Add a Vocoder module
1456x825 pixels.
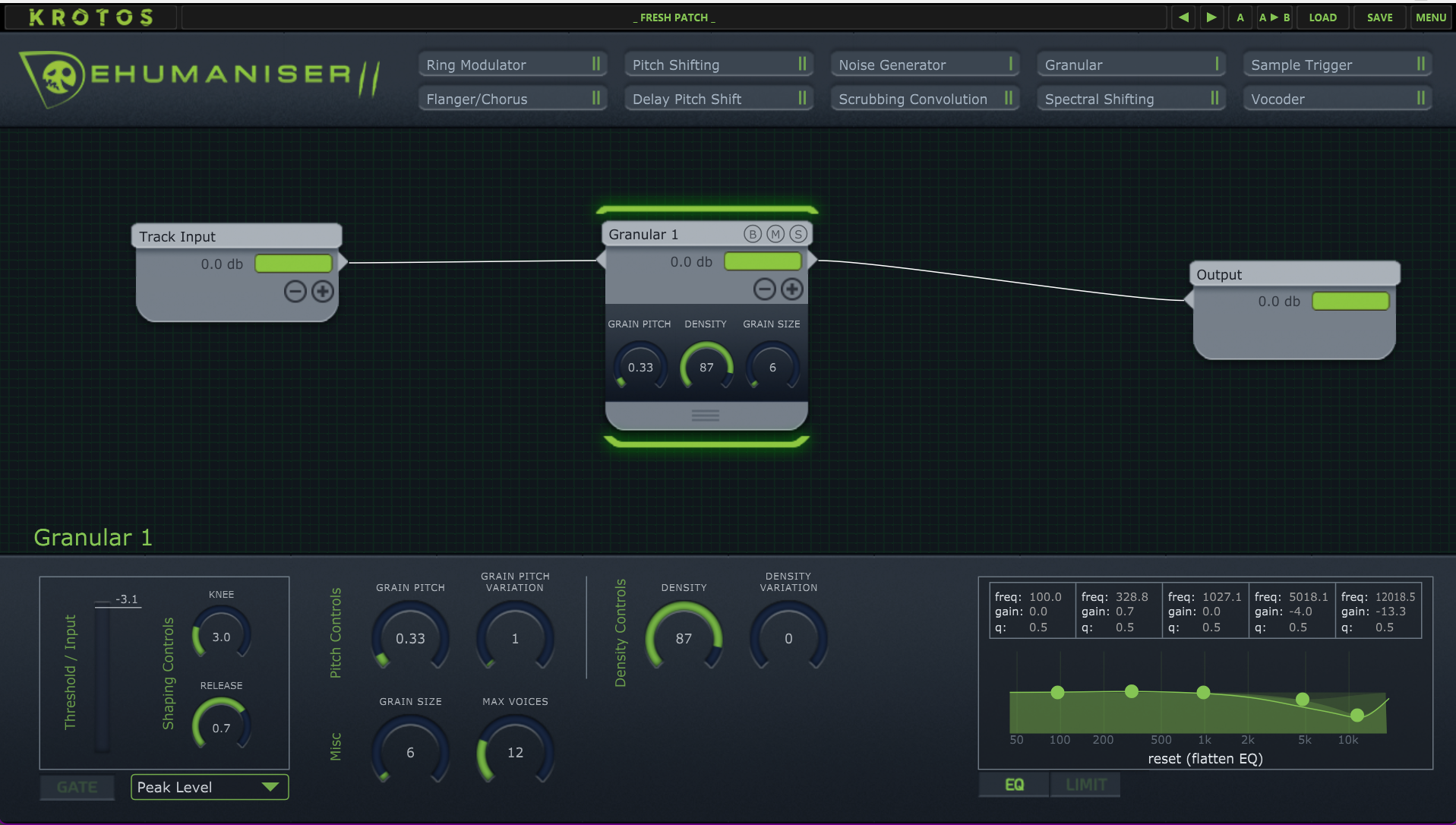tap(1338, 99)
